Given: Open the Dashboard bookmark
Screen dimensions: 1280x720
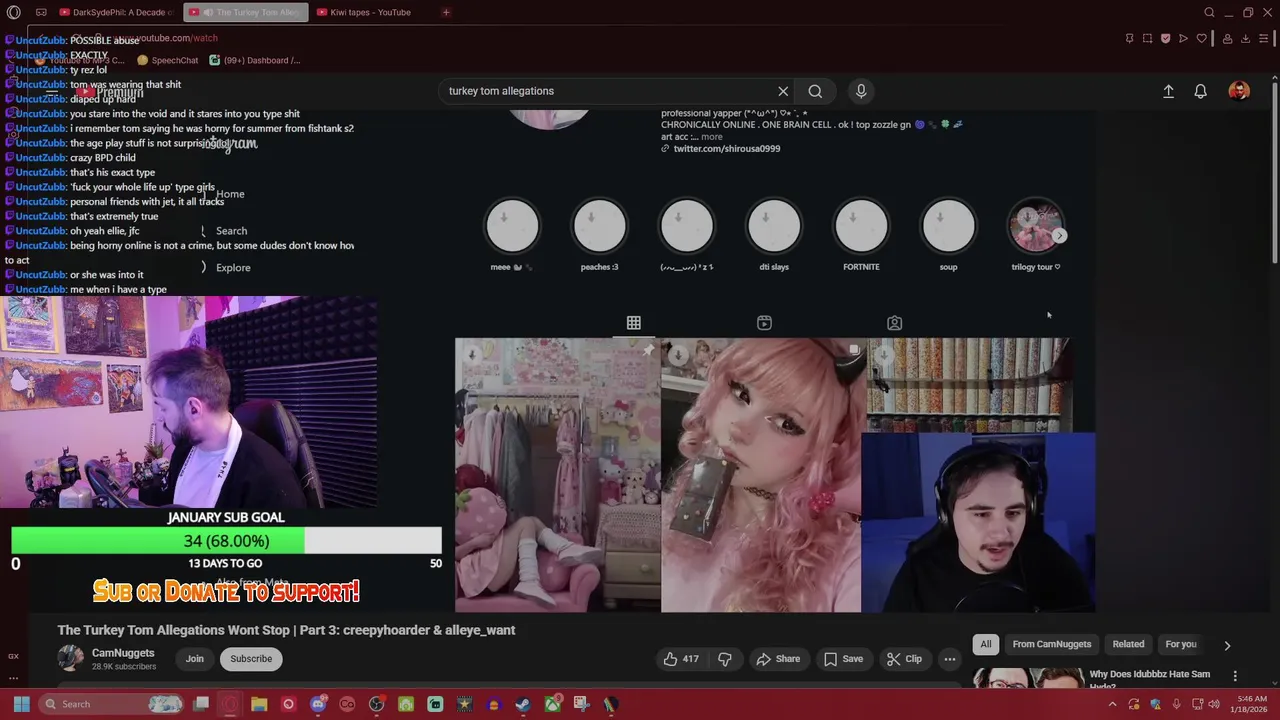Looking at the screenshot, I should coord(254,60).
